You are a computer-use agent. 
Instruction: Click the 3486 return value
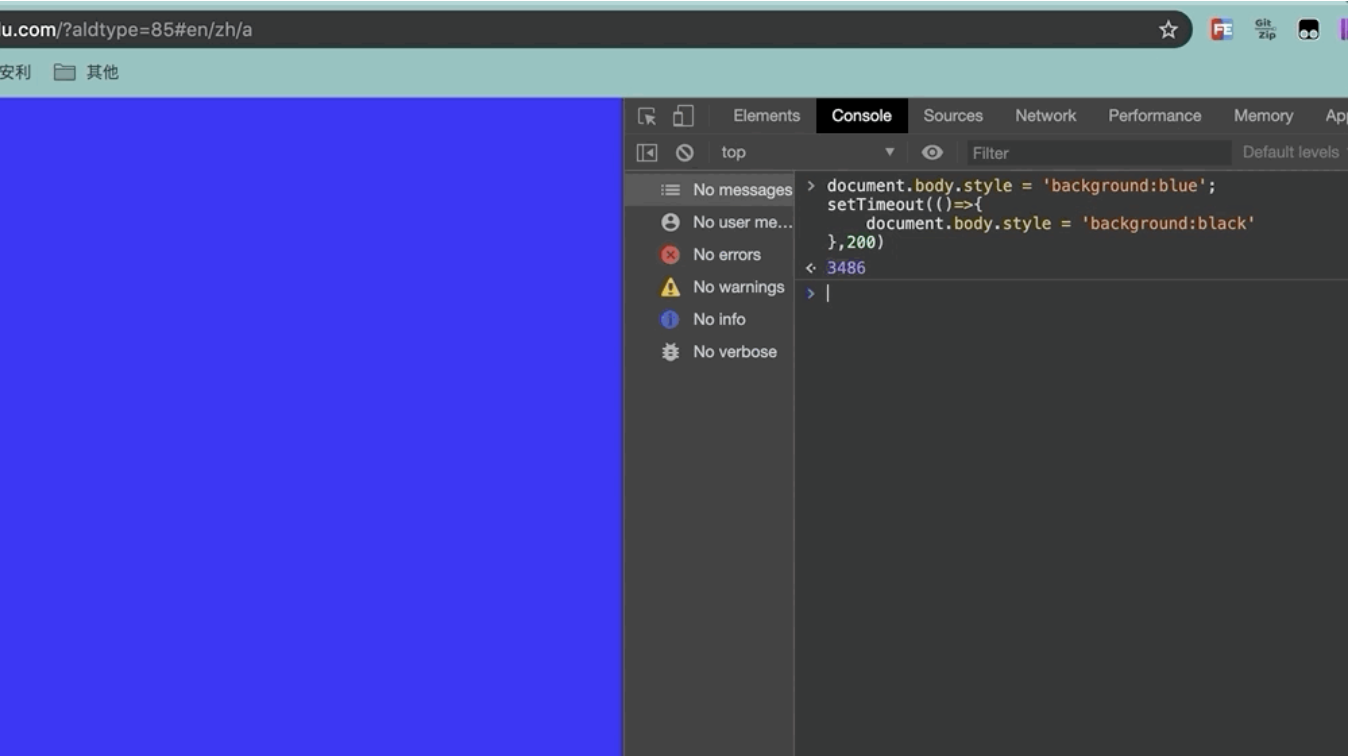[846, 268]
